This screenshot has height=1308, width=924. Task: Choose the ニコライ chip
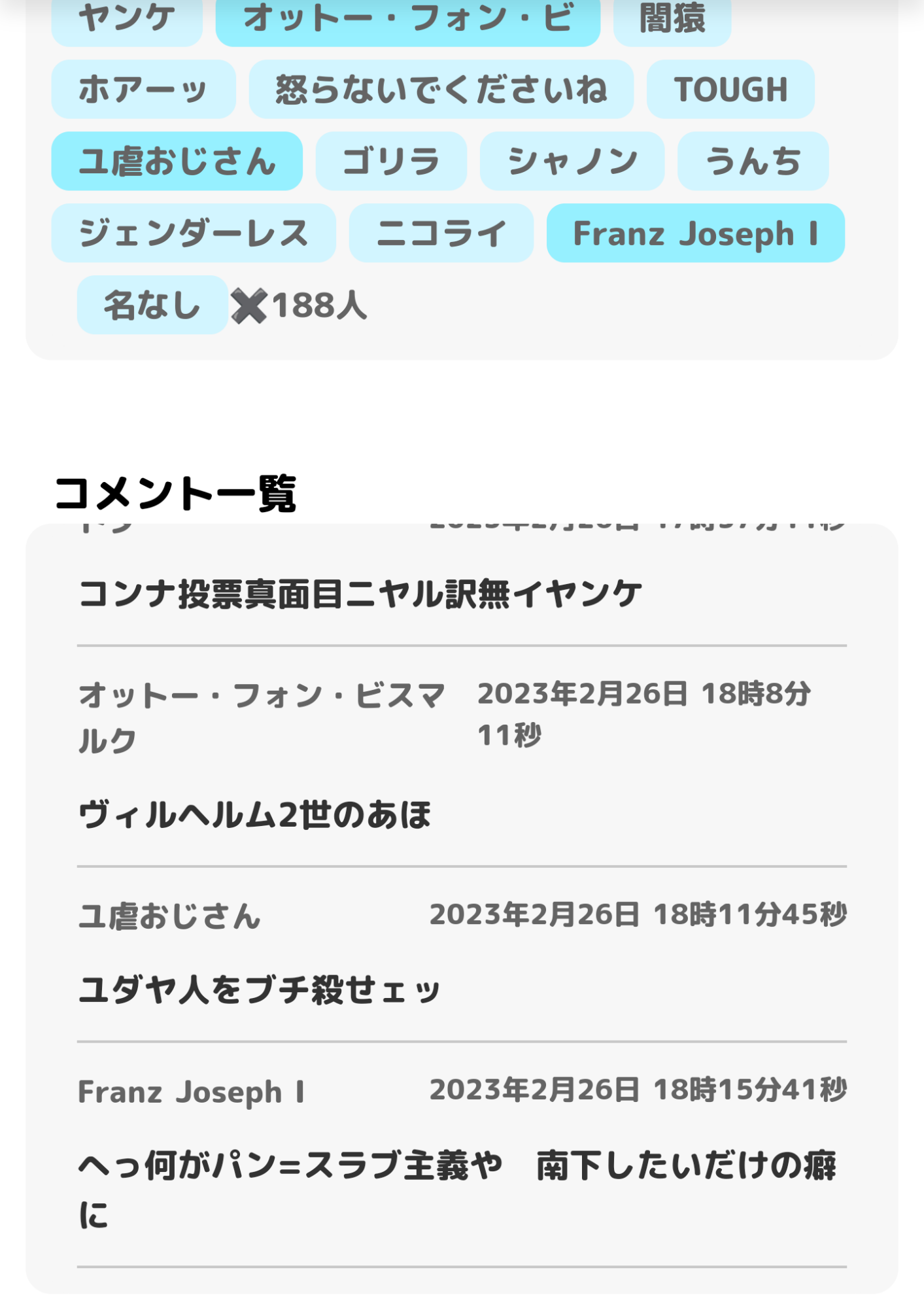tap(441, 233)
